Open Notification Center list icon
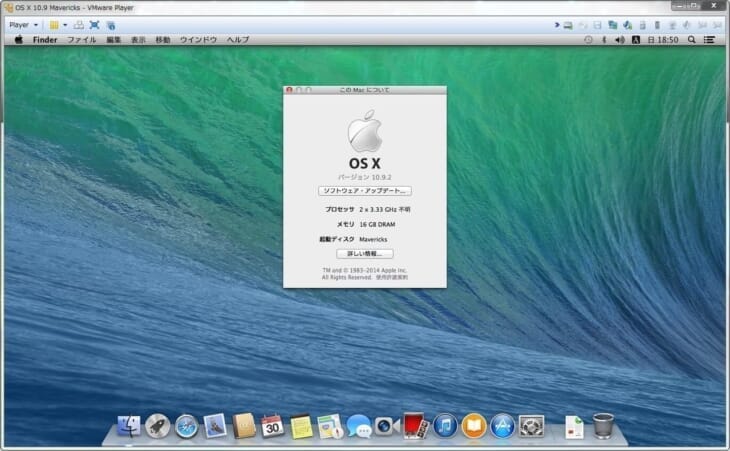Viewport: 730px width, 451px height. click(x=709, y=40)
